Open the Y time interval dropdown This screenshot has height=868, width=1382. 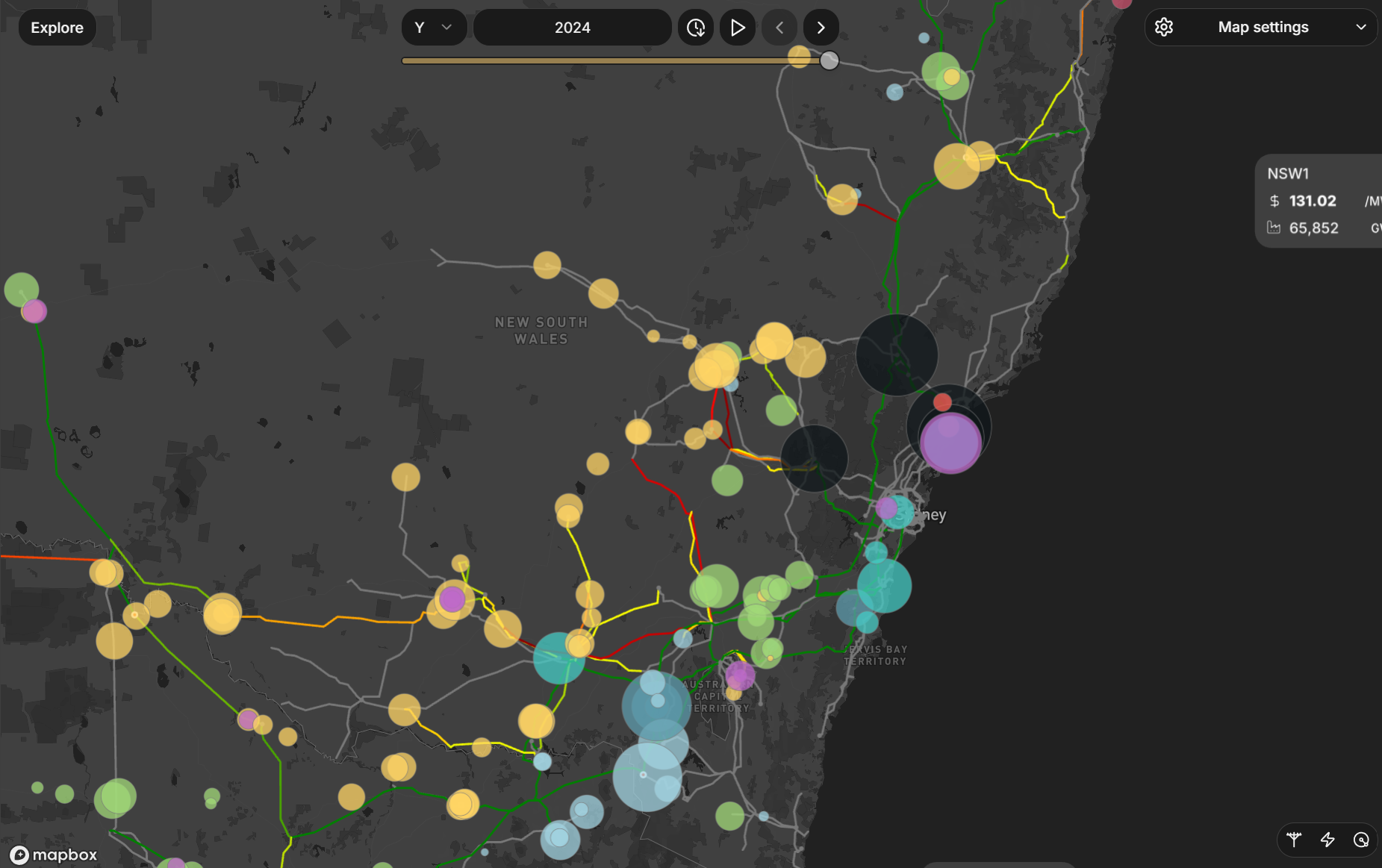click(x=434, y=28)
